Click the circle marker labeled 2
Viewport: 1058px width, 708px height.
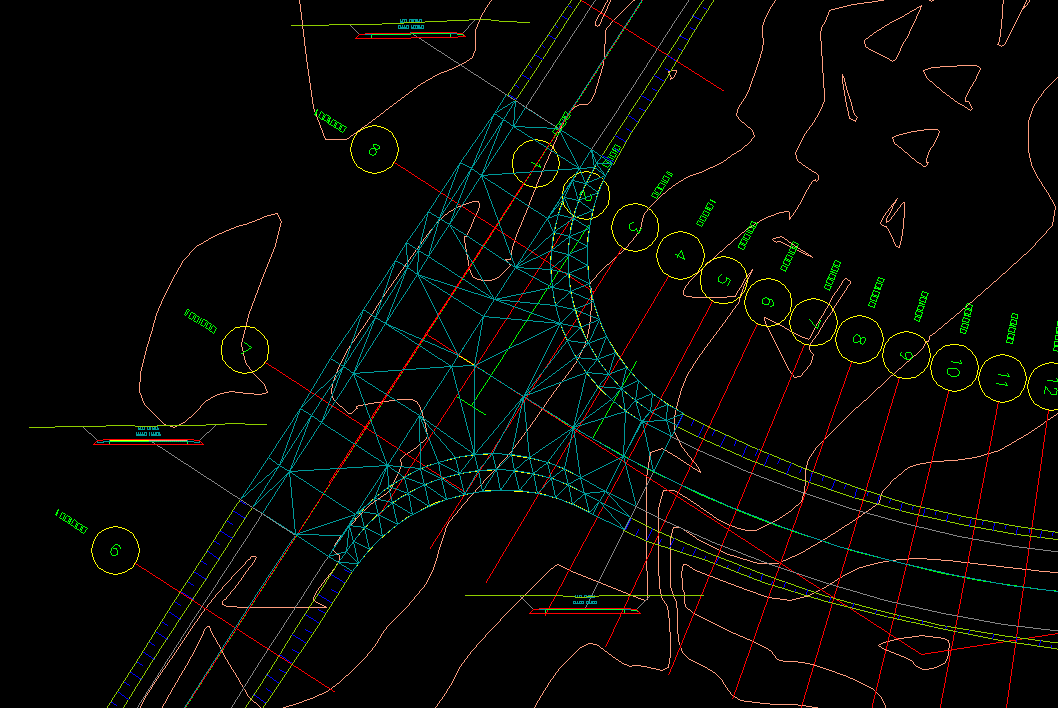tap(586, 195)
